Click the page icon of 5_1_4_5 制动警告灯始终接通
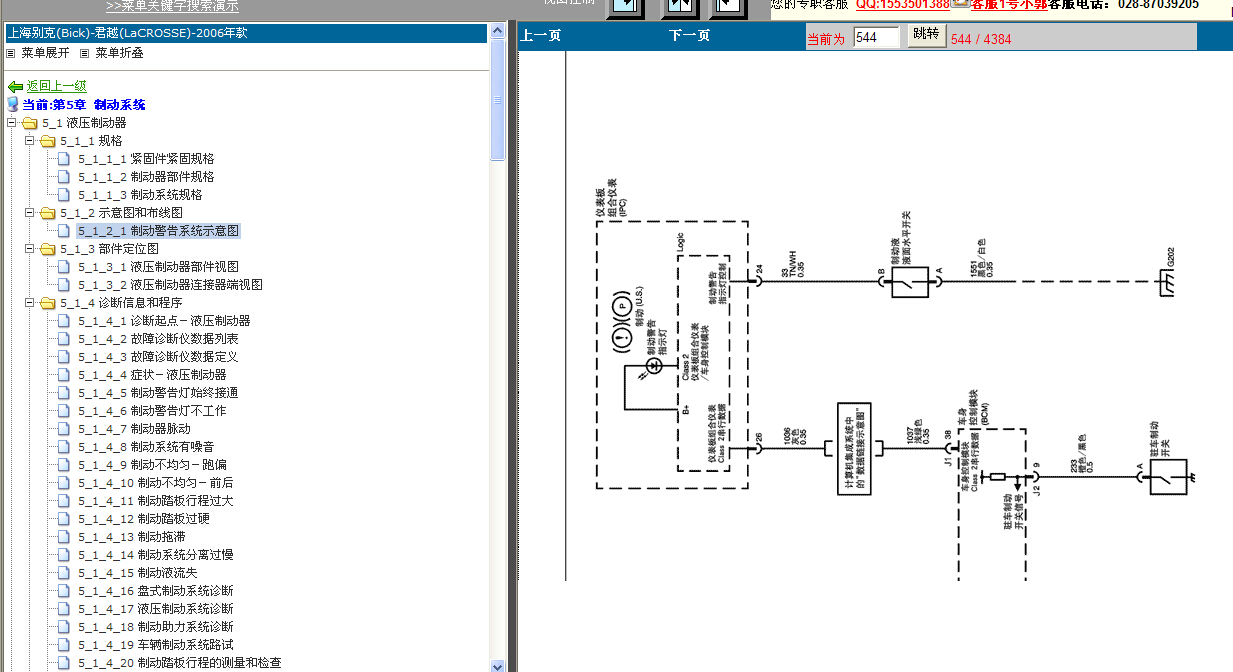Image resolution: width=1233 pixels, height=672 pixels. pos(65,393)
